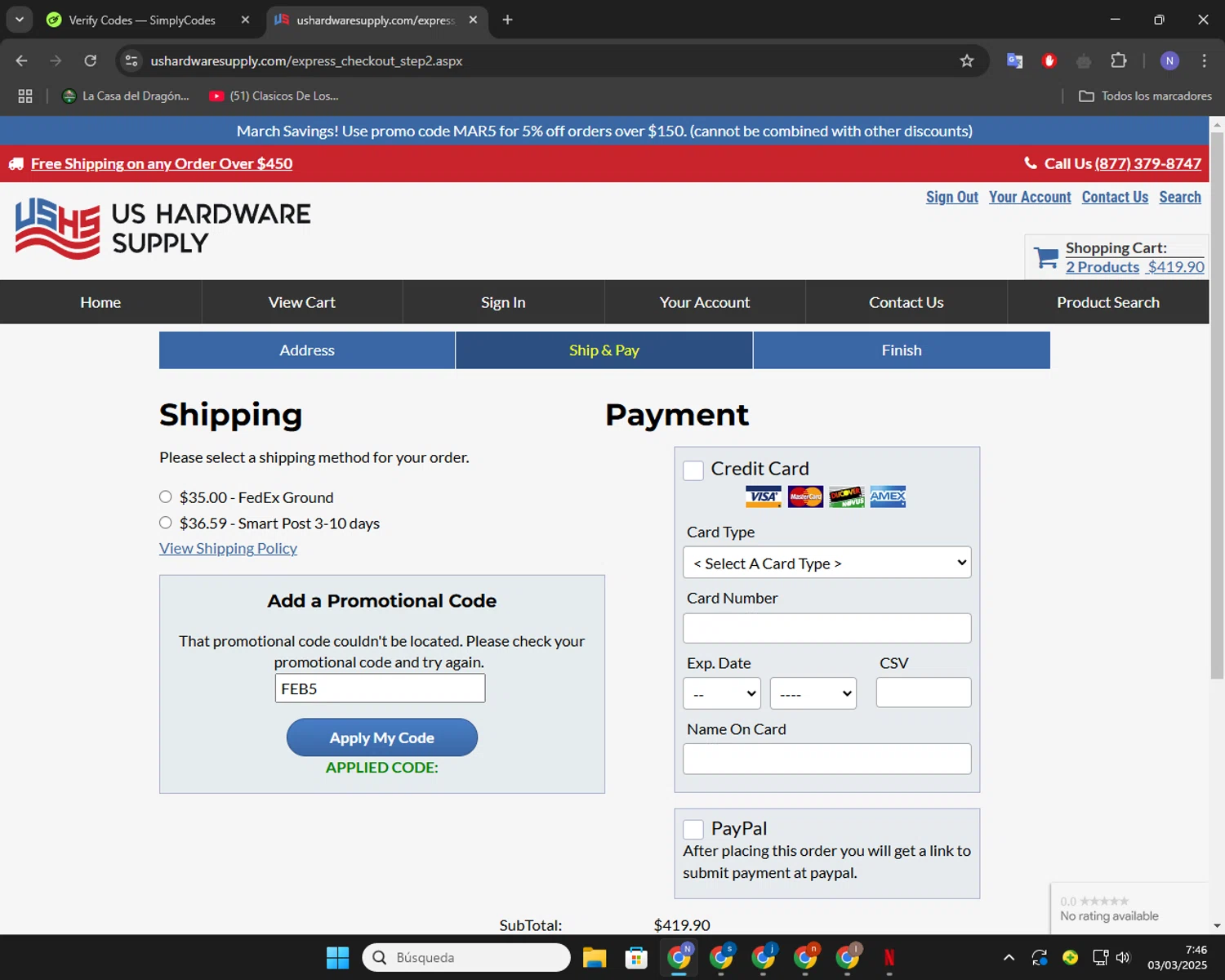The width and height of the screenshot is (1225, 980).
Task: Open the grey robot extension
Action: point(1084,60)
